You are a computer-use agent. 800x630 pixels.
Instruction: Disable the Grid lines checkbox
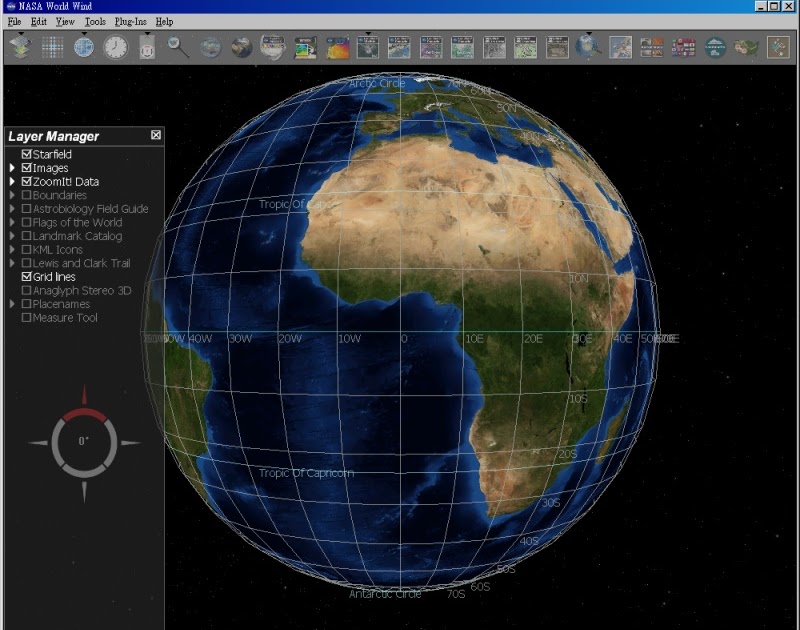[x=27, y=276]
